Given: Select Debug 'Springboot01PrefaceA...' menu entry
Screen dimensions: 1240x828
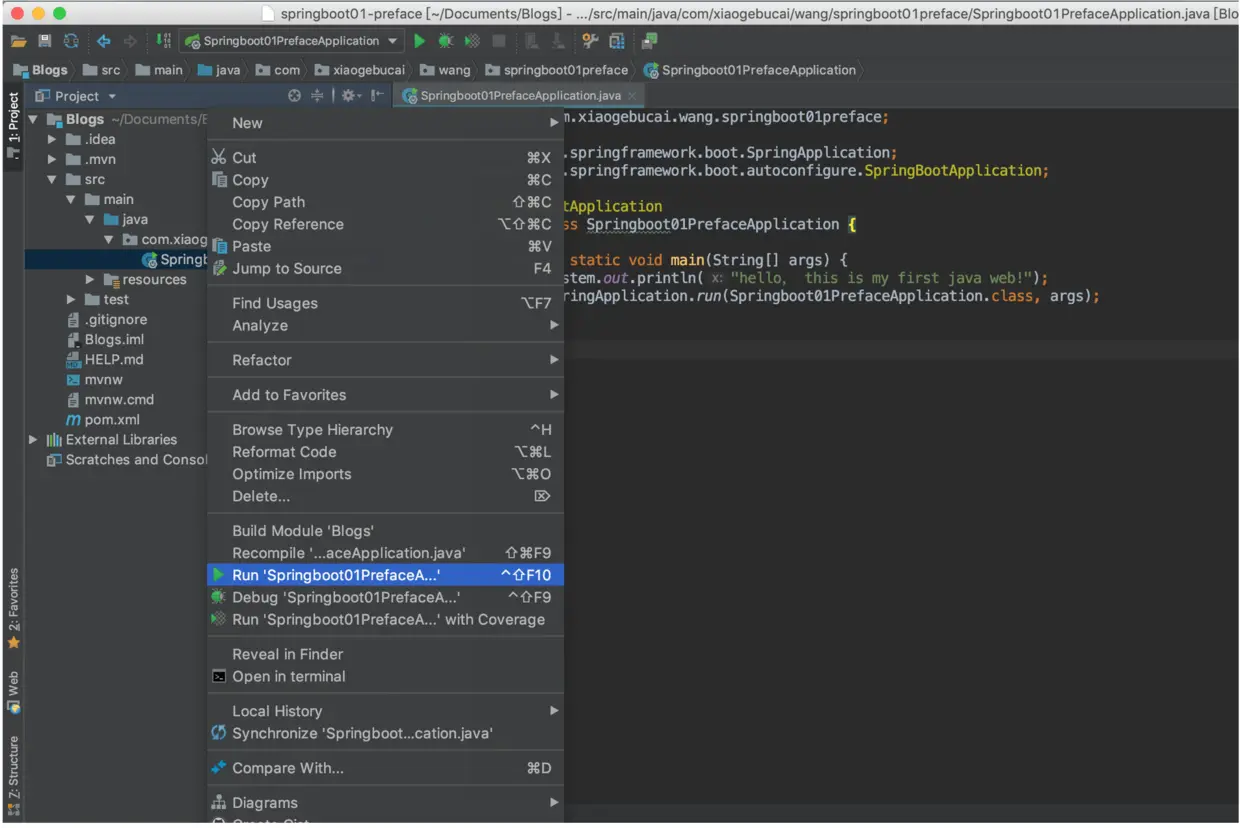Looking at the screenshot, I should [385, 597].
